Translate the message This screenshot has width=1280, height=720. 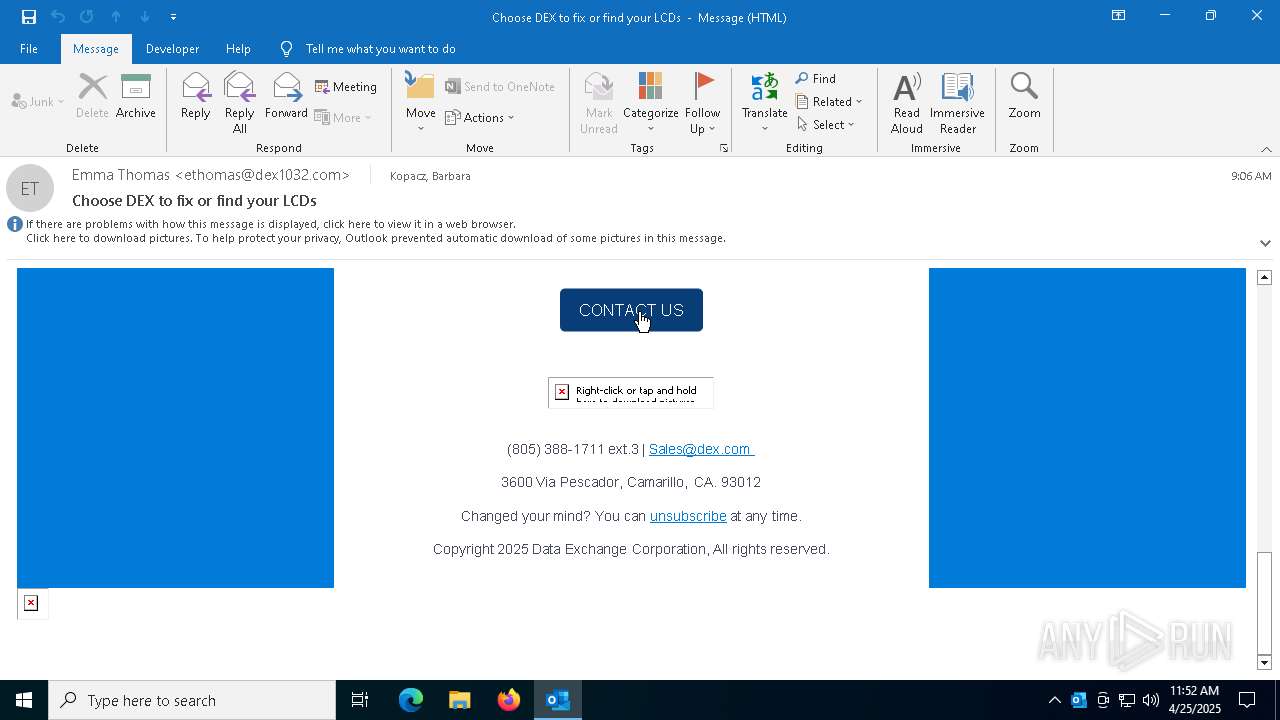pos(764,103)
